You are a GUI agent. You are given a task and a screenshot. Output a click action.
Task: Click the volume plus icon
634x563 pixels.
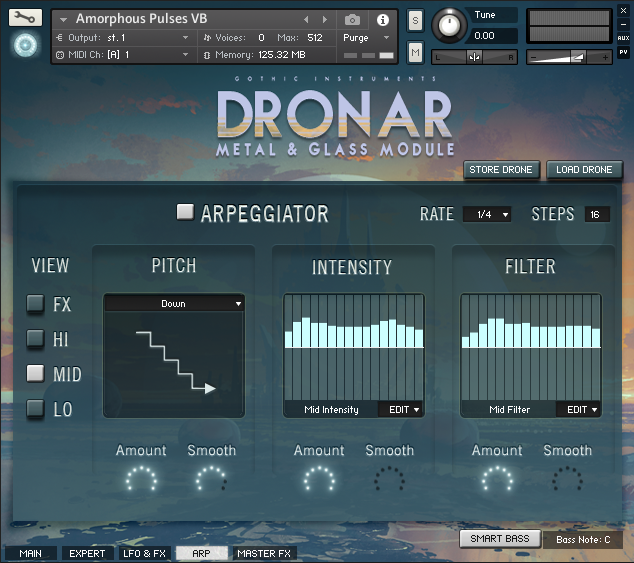(x=605, y=57)
